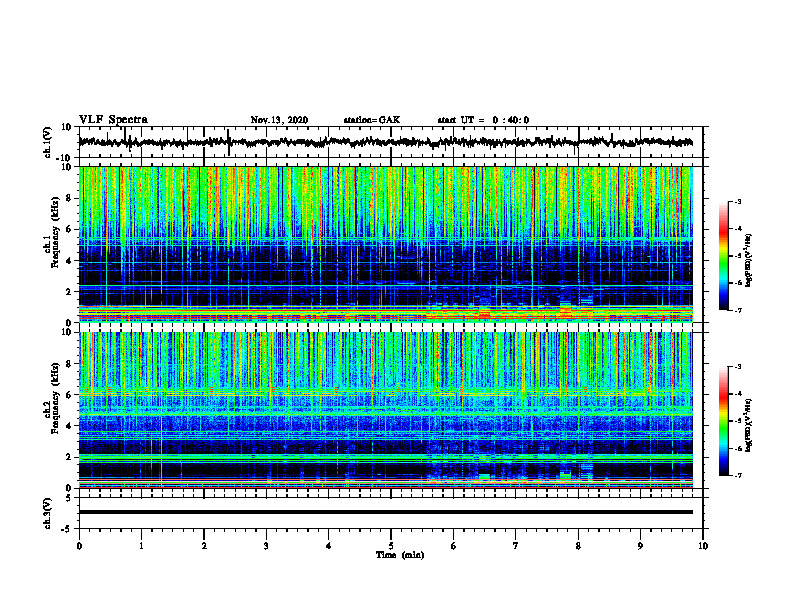Click time-axis tick label "7"
792x612 pixels.
tap(516, 546)
